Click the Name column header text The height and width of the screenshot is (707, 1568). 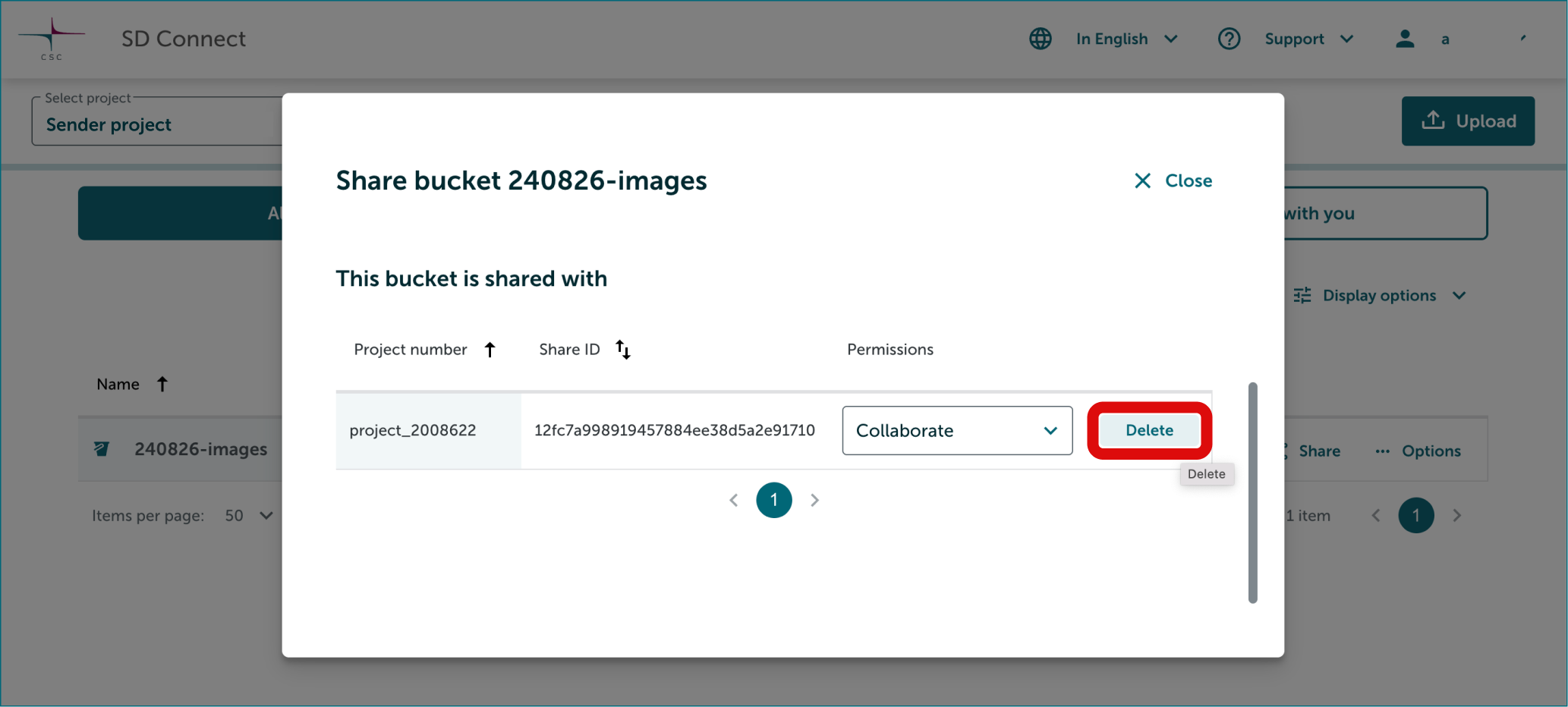tap(118, 385)
